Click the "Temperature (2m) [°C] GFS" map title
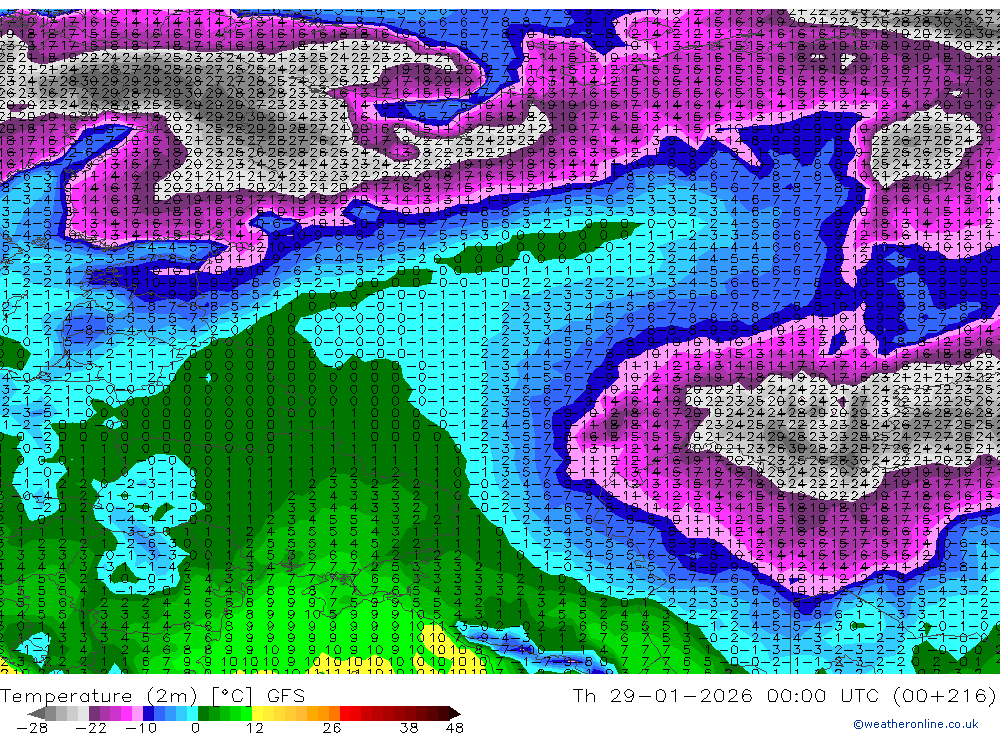1000x733 pixels. click(152, 696)
